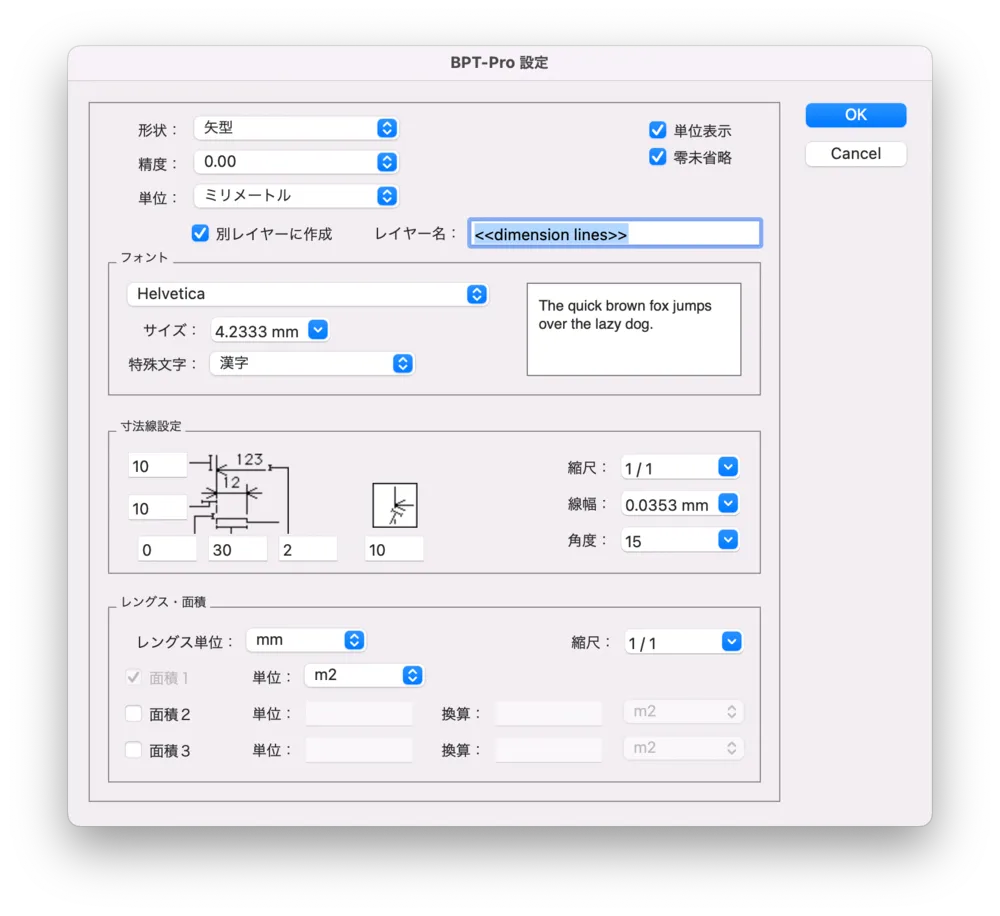Expand the 単位 dropdown showing ミリメートル
The height and width of the screenshot is (916, 1000).
pyautogui.click(x=296, y=196)
